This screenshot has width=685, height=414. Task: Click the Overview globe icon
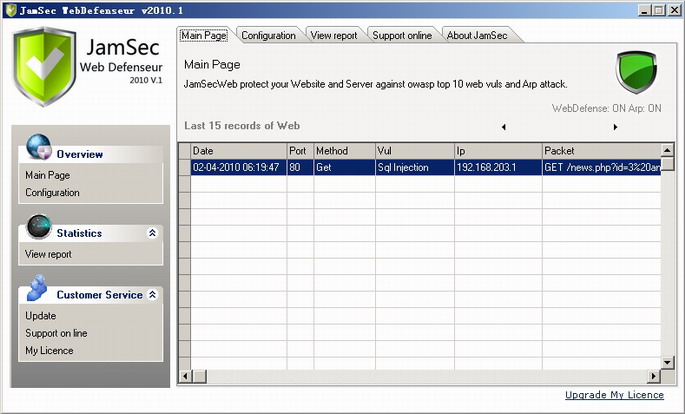tap(39, 147)
